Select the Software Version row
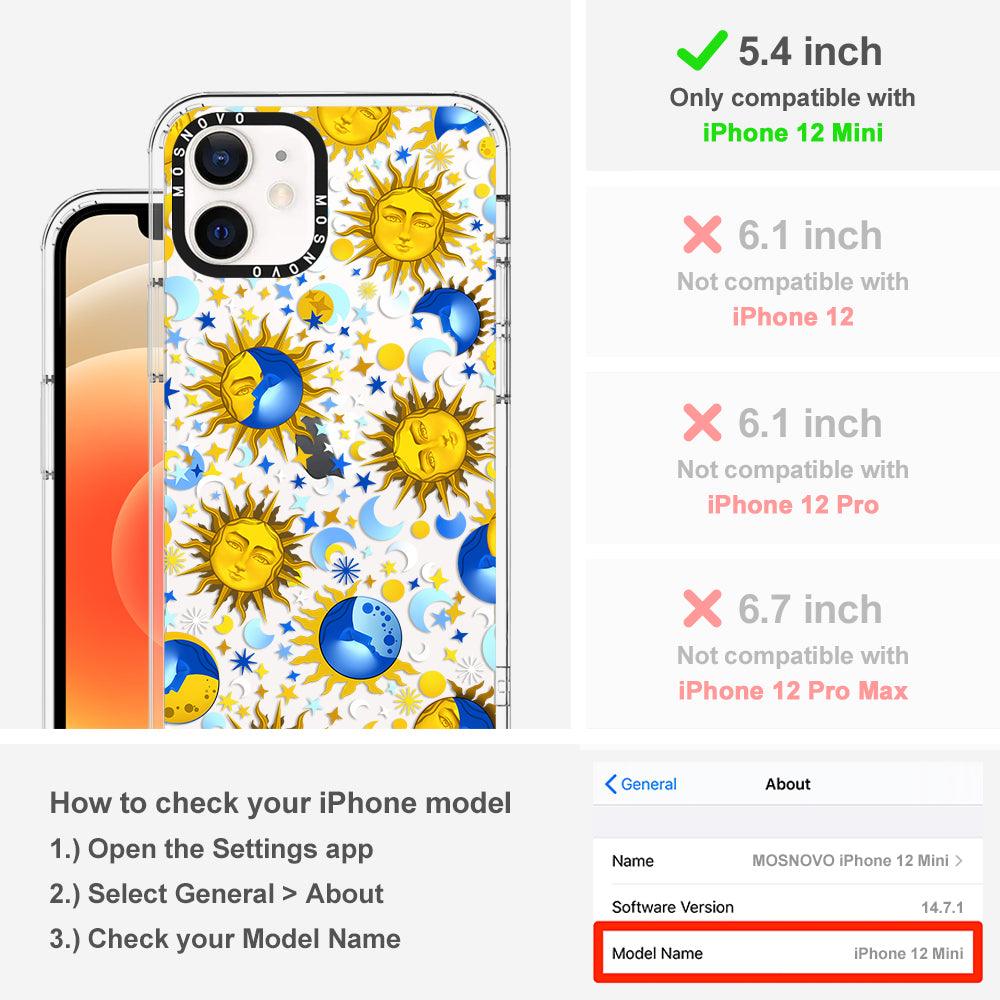This screenshot has height=1000, width=1000. pos(788,907)
